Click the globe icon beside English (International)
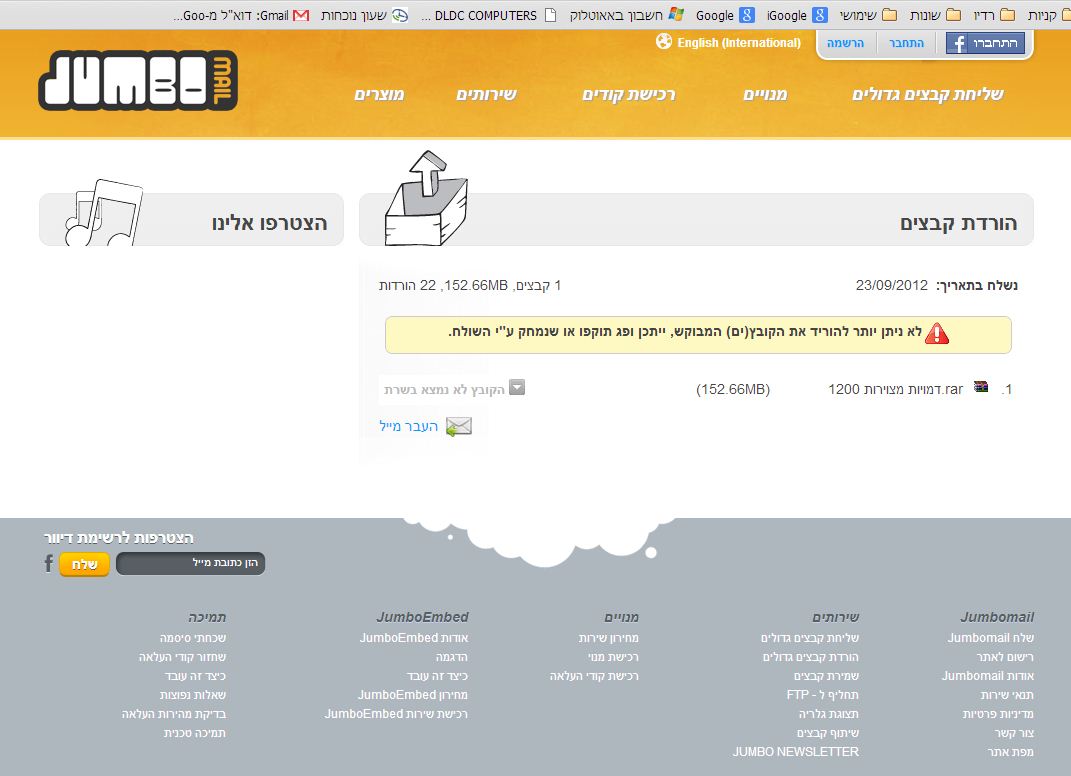Viewport: 1071px width, 776px height. [x=664, y=42]
